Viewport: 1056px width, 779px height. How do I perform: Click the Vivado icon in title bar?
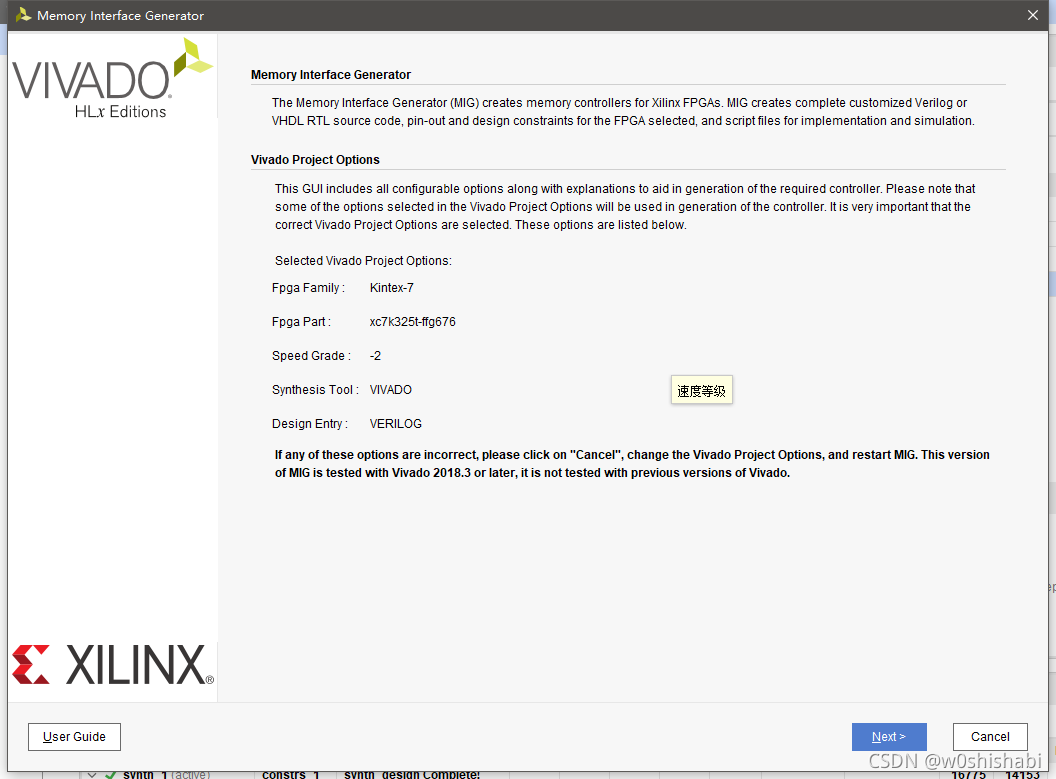click(23, 15)
